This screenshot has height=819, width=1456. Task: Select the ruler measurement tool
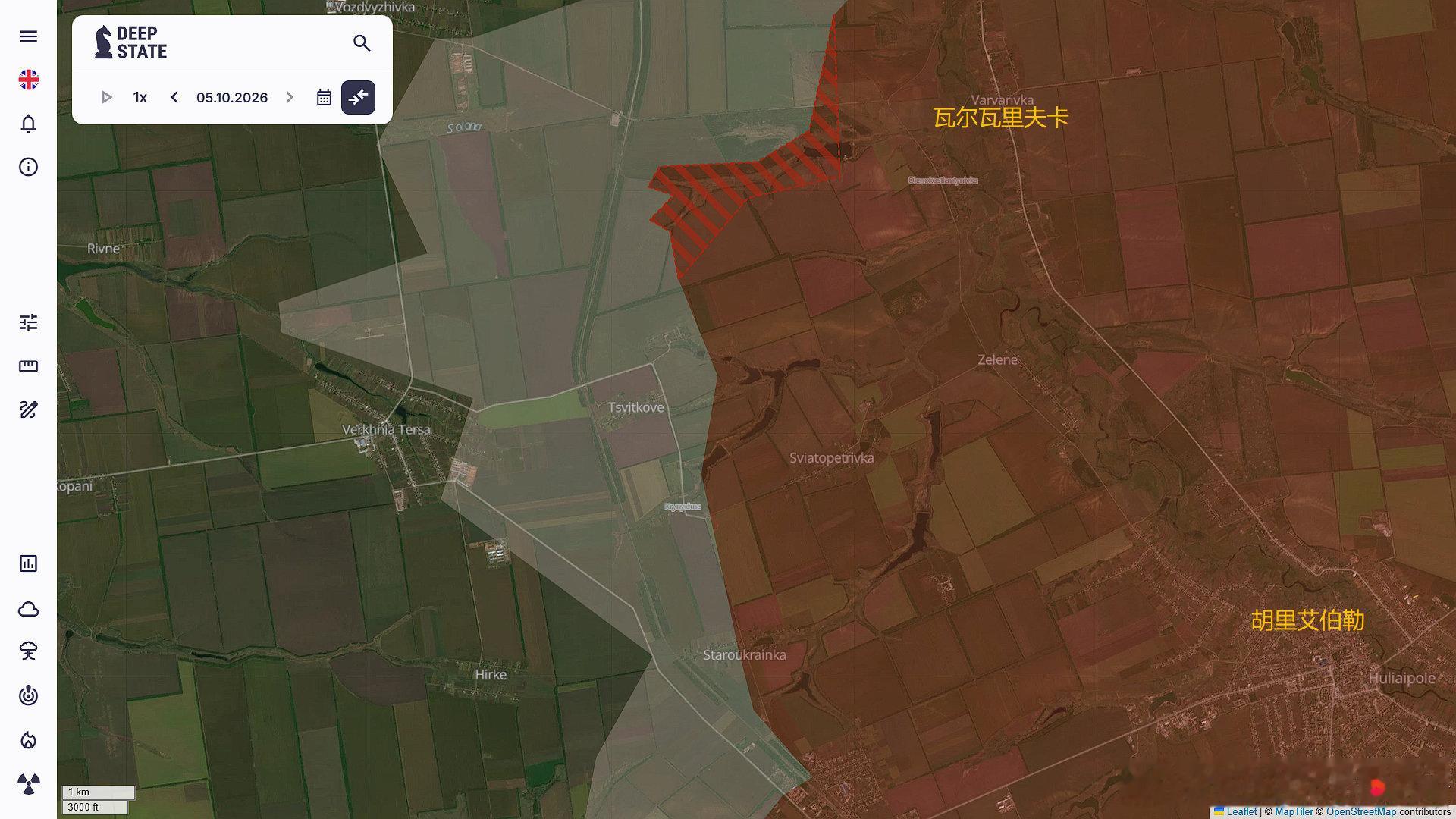tap(28, 366)
